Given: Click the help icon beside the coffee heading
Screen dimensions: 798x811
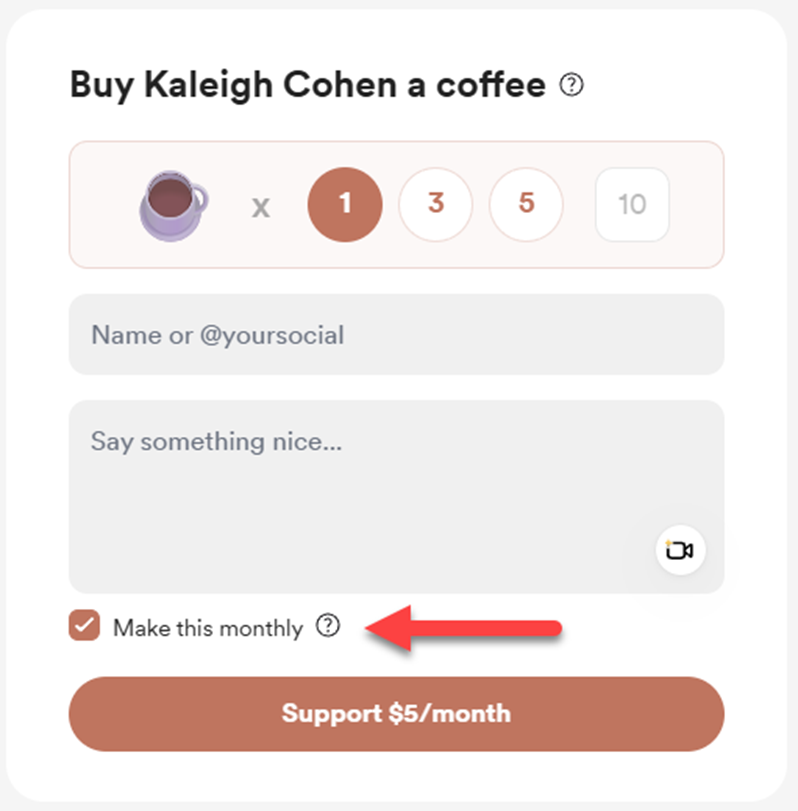Looking at the screenshot, I should 571,86.
